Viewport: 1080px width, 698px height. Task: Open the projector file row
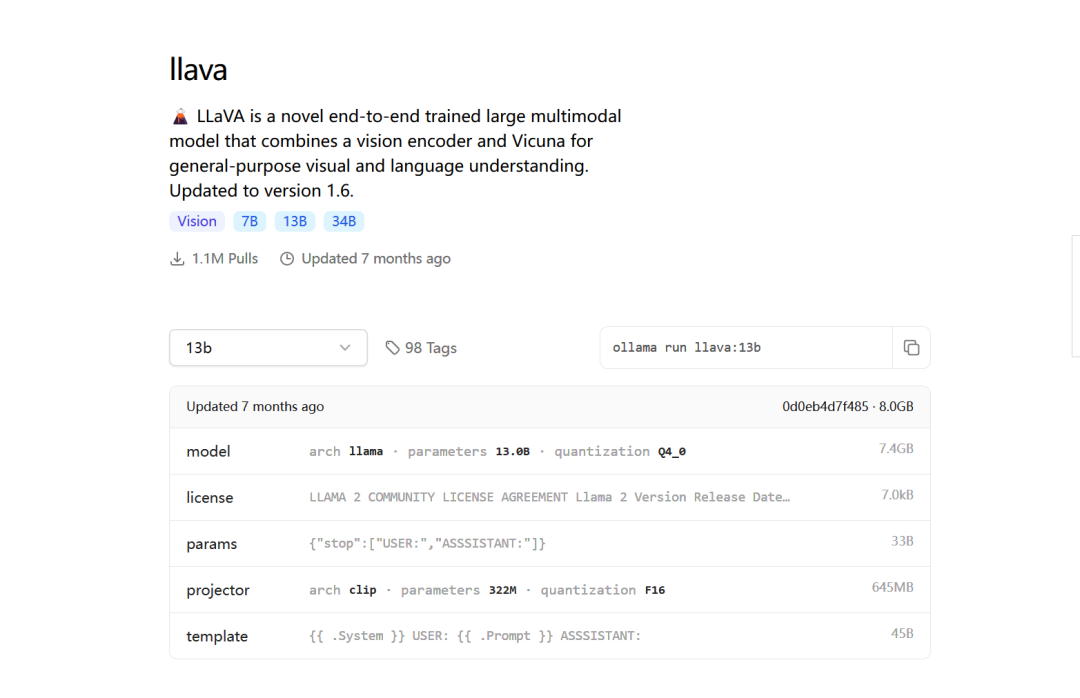pos(549,590)
